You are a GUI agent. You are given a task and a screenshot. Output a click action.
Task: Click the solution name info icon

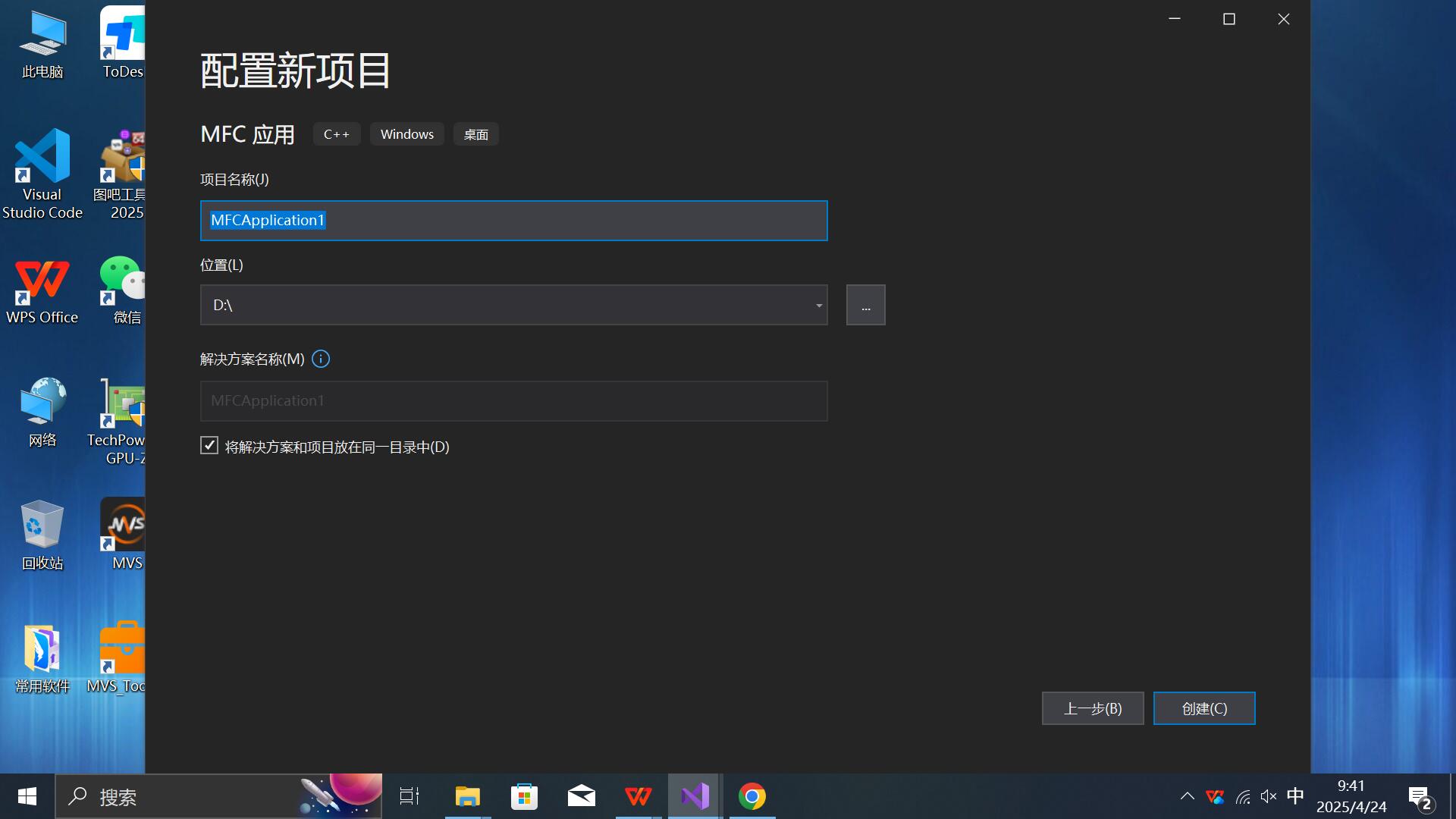click(x=321, y=359)
